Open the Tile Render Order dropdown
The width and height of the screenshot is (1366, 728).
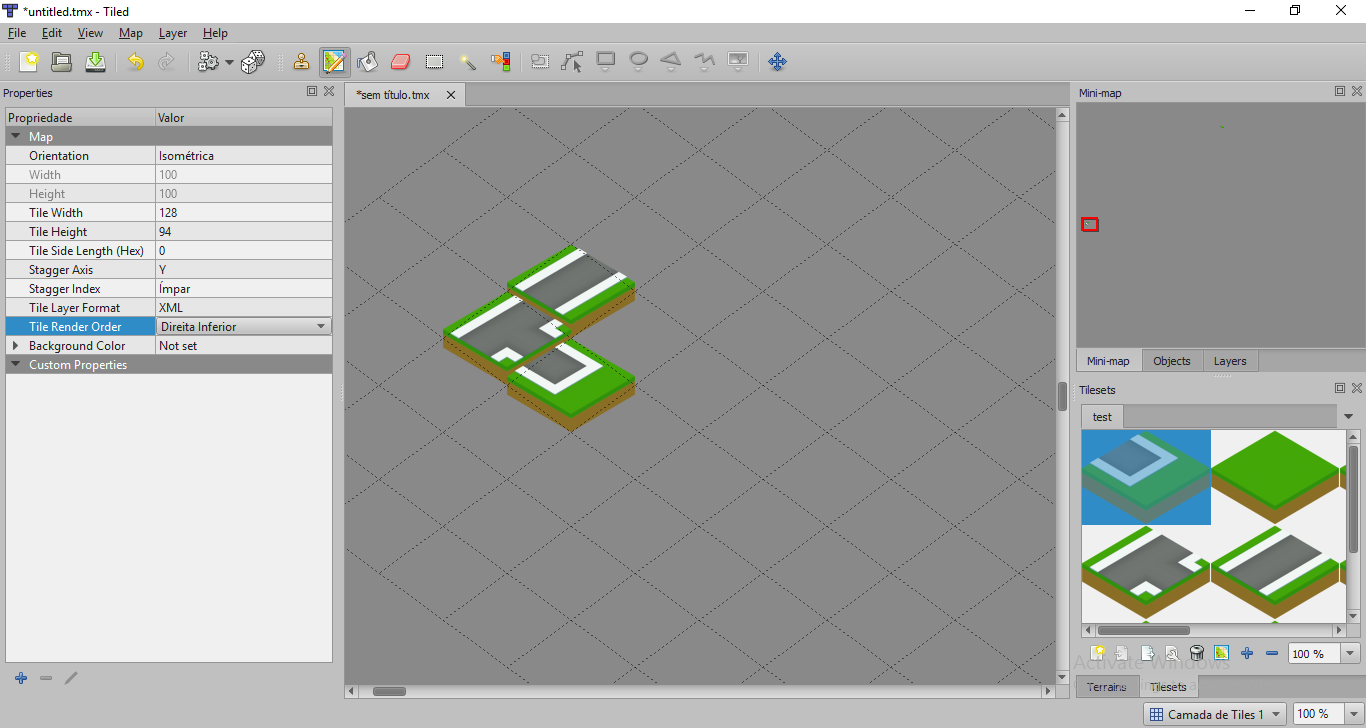pyautogui.click(x=321, y=327)
